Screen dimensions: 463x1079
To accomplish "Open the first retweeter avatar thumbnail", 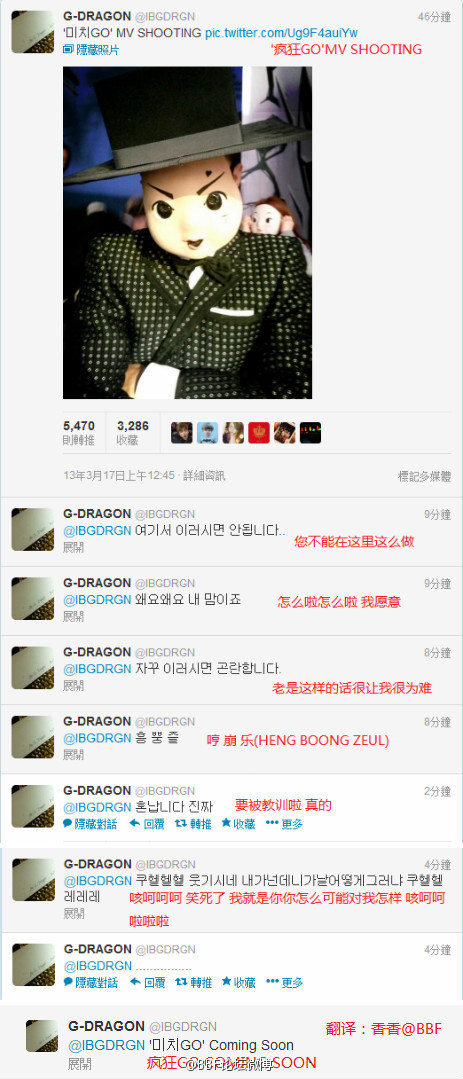I will point(182,433).
